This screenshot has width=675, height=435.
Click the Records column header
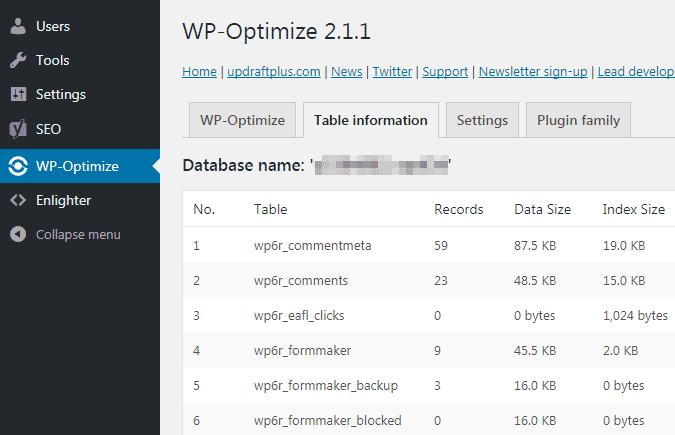458,209
